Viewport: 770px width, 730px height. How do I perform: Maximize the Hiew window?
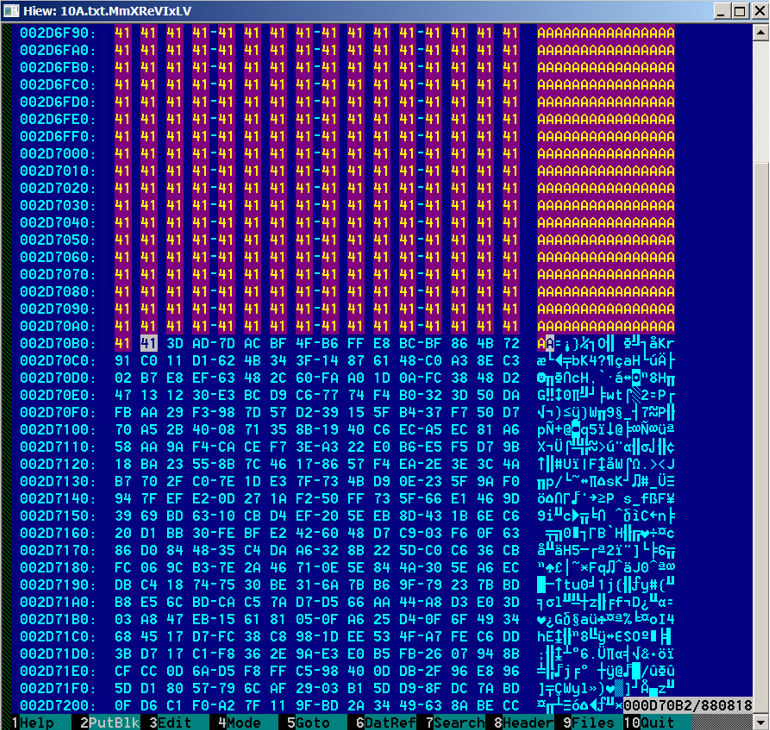(x=738, y=11)
